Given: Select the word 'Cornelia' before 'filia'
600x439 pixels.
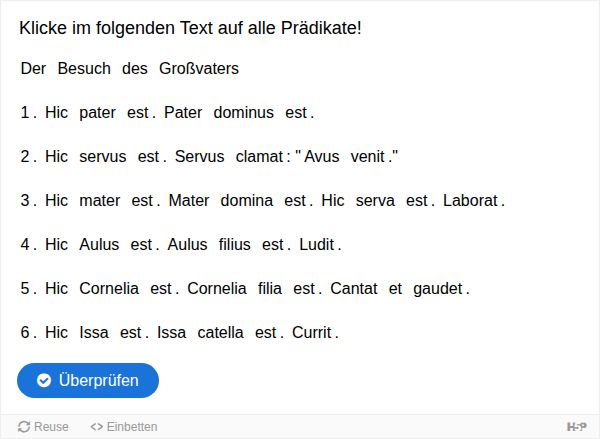Looking at the screenshot, I should 217,289.
